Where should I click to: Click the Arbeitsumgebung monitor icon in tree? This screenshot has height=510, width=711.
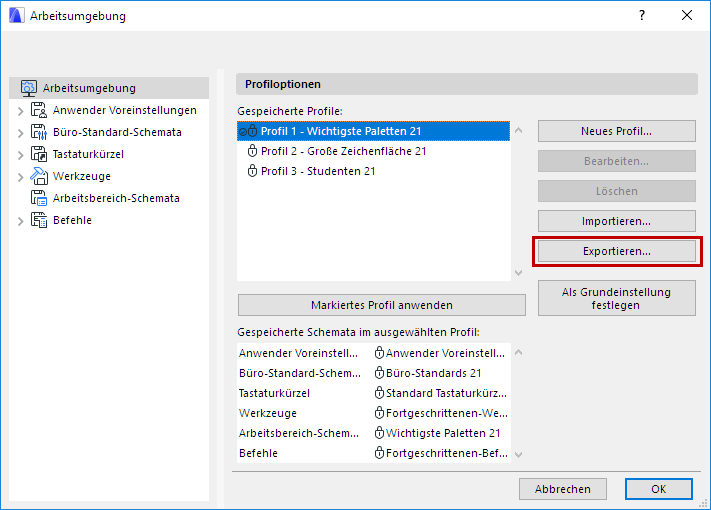pyautogui.click(x=29, y=88)
